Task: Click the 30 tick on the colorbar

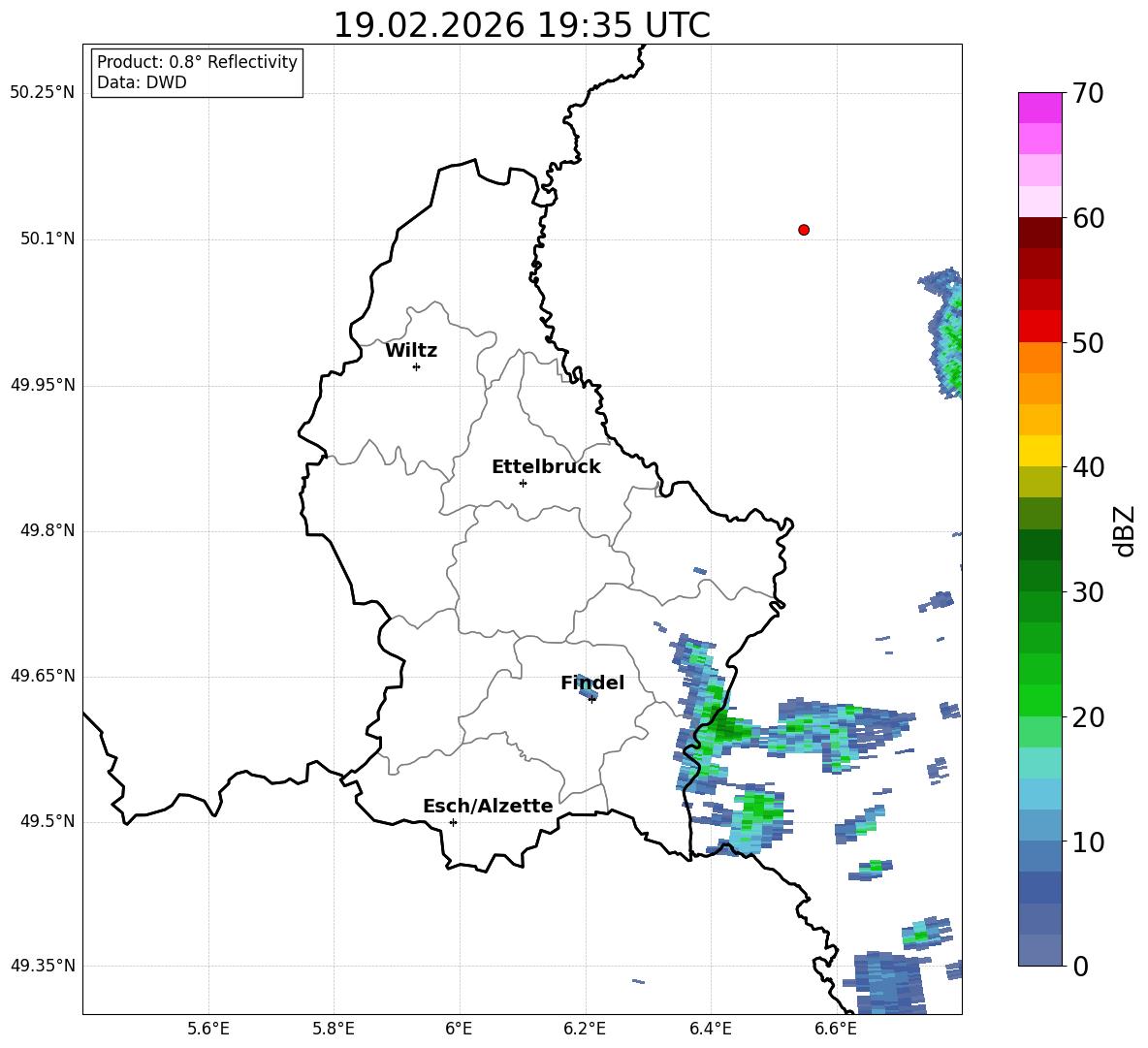Action: click(x=1089, y=592)
